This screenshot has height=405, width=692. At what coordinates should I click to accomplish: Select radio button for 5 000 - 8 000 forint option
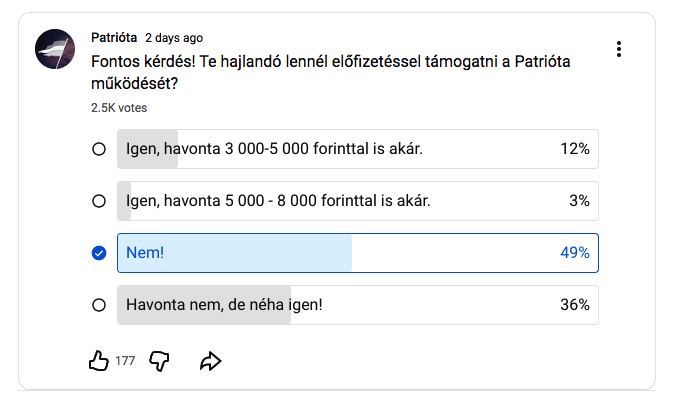99,201
